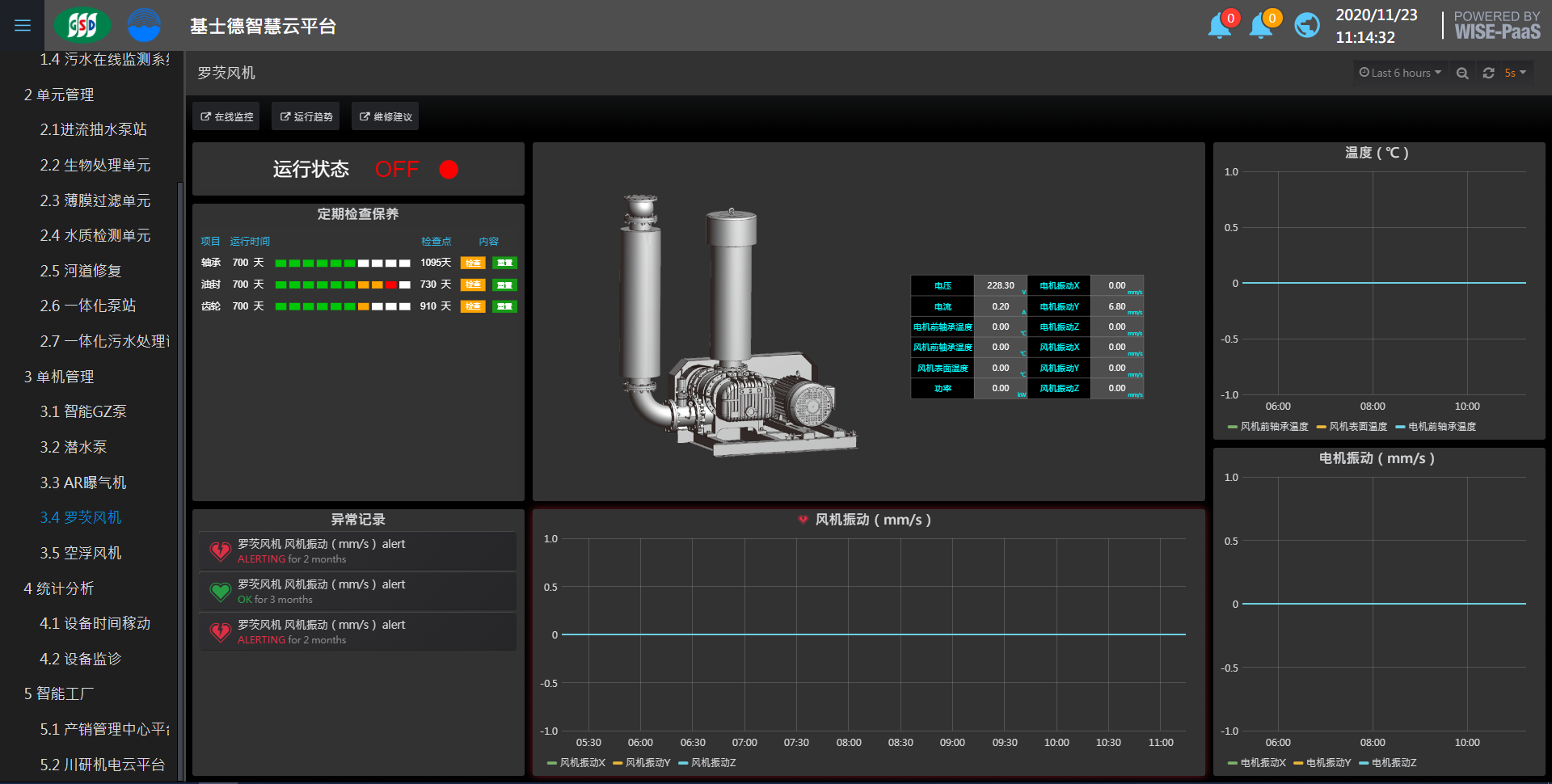Click the globe language icon
1552x784 pixels.
point(1306,26)
